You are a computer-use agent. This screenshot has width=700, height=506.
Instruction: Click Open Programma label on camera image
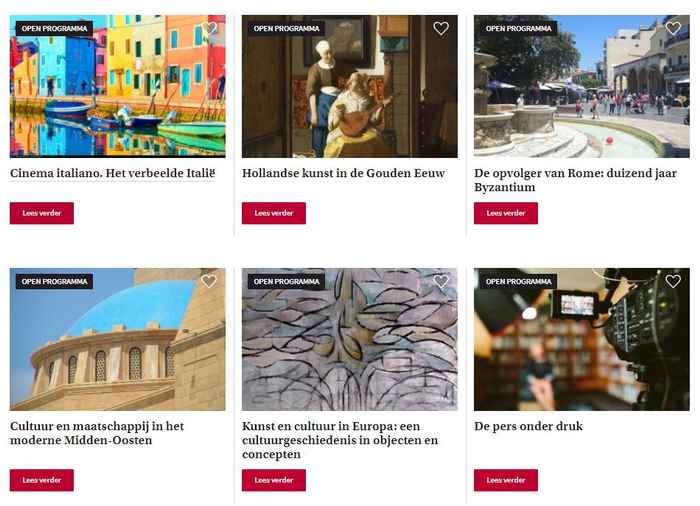[518, 281]
